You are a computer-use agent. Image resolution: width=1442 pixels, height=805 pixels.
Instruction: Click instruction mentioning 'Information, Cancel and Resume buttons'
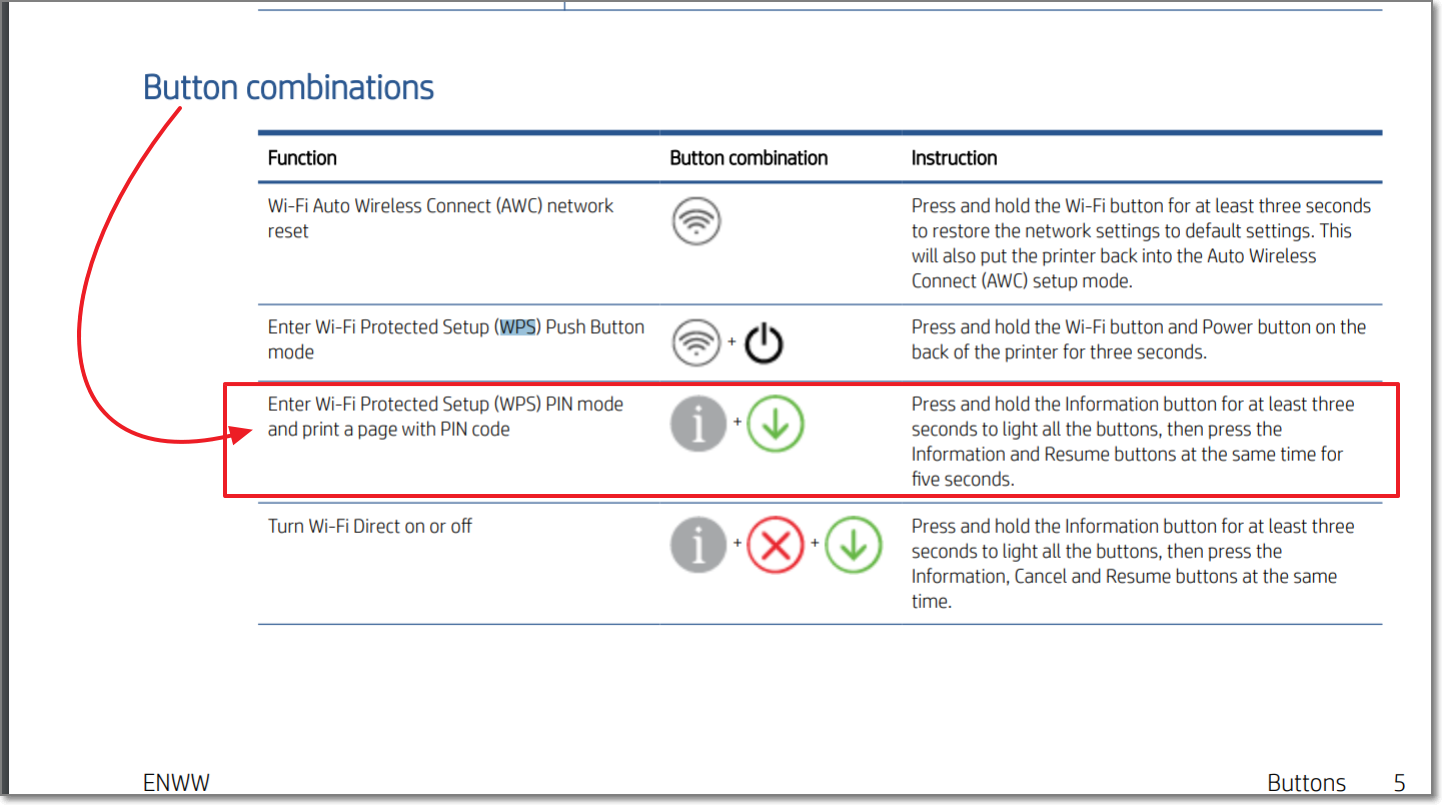pos(1133,563)
